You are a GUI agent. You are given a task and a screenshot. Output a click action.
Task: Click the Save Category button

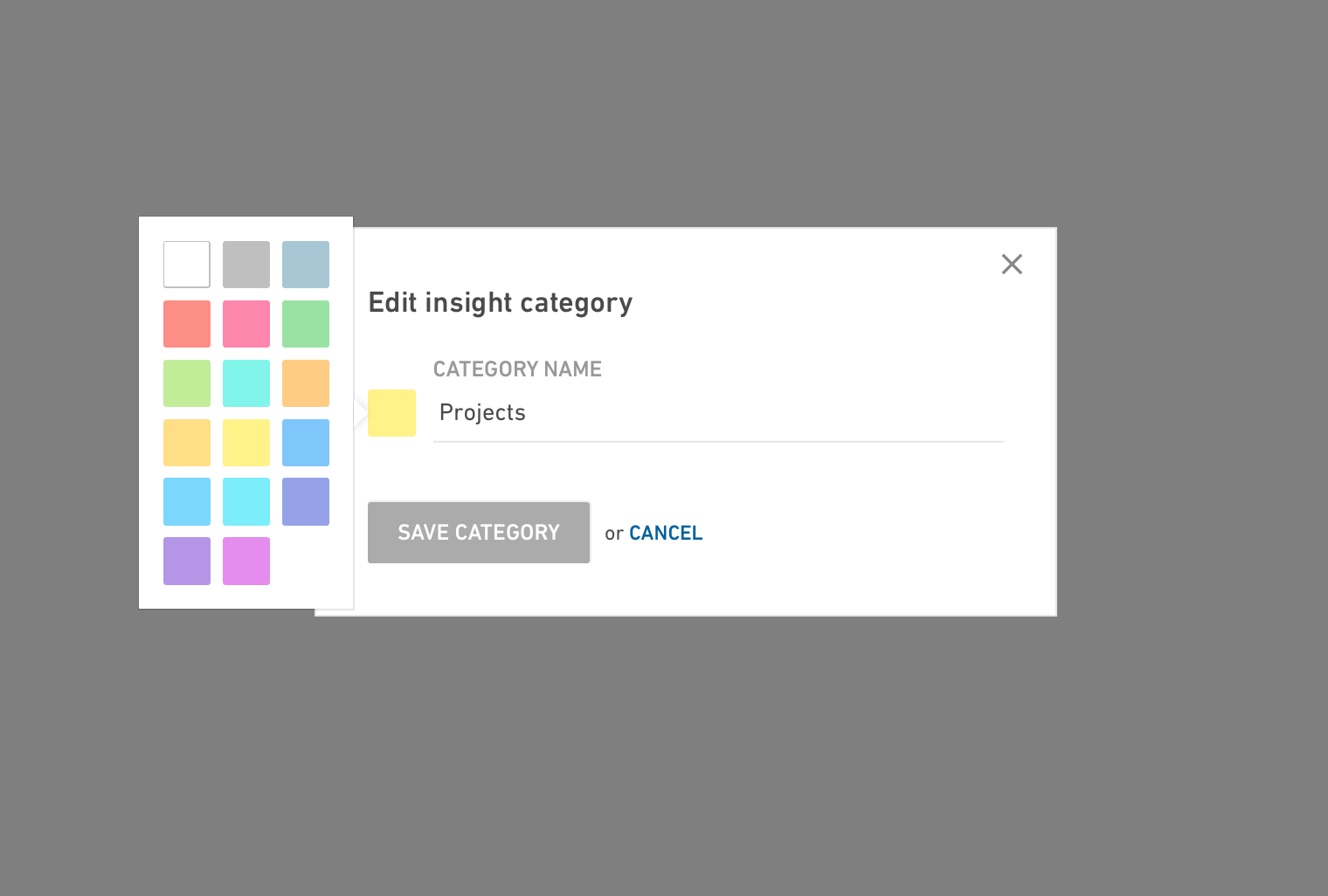click(x=479, y=533)
